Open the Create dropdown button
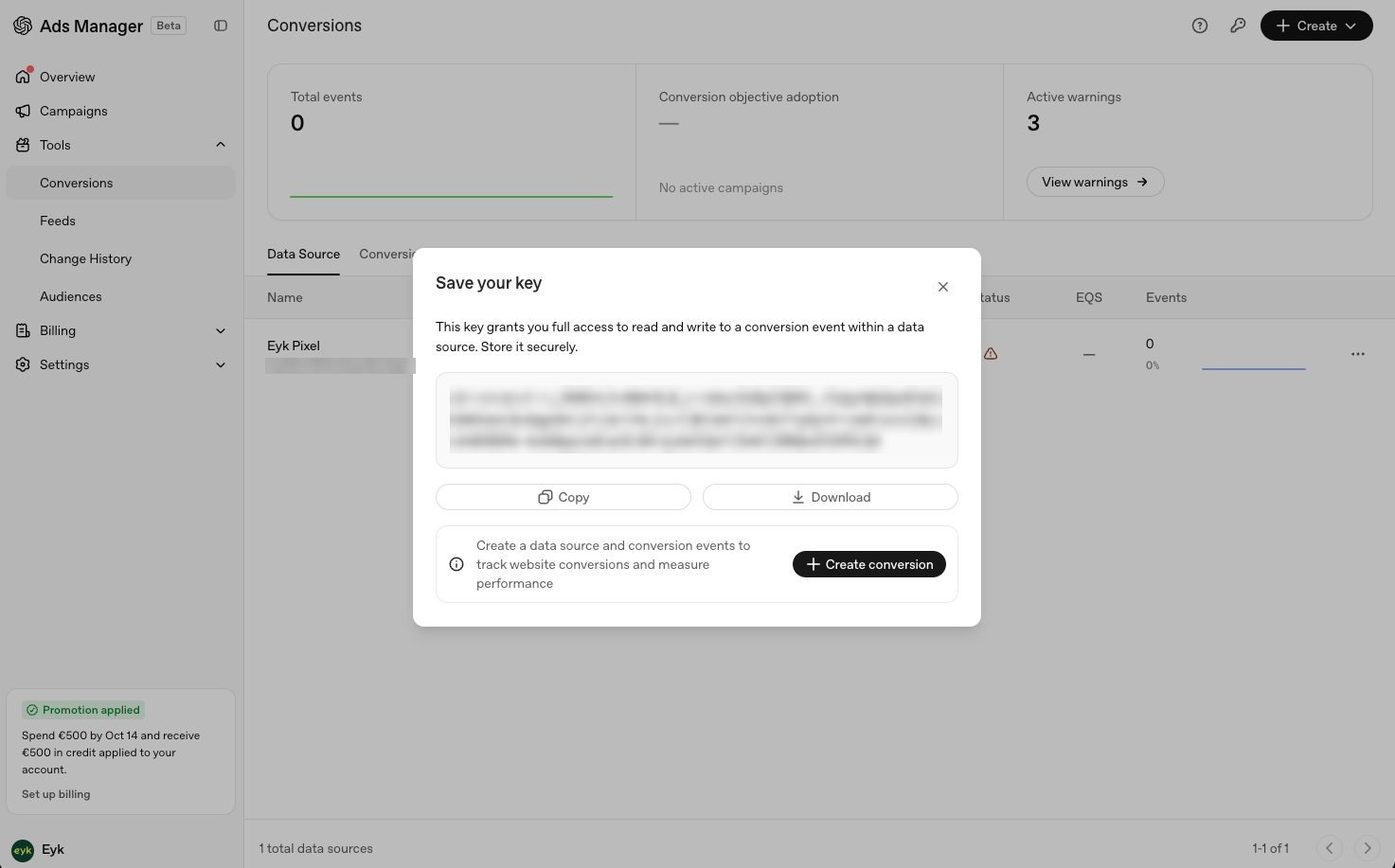The height and width of the screenshot is (868, 1395). (x=1316, y=26)
